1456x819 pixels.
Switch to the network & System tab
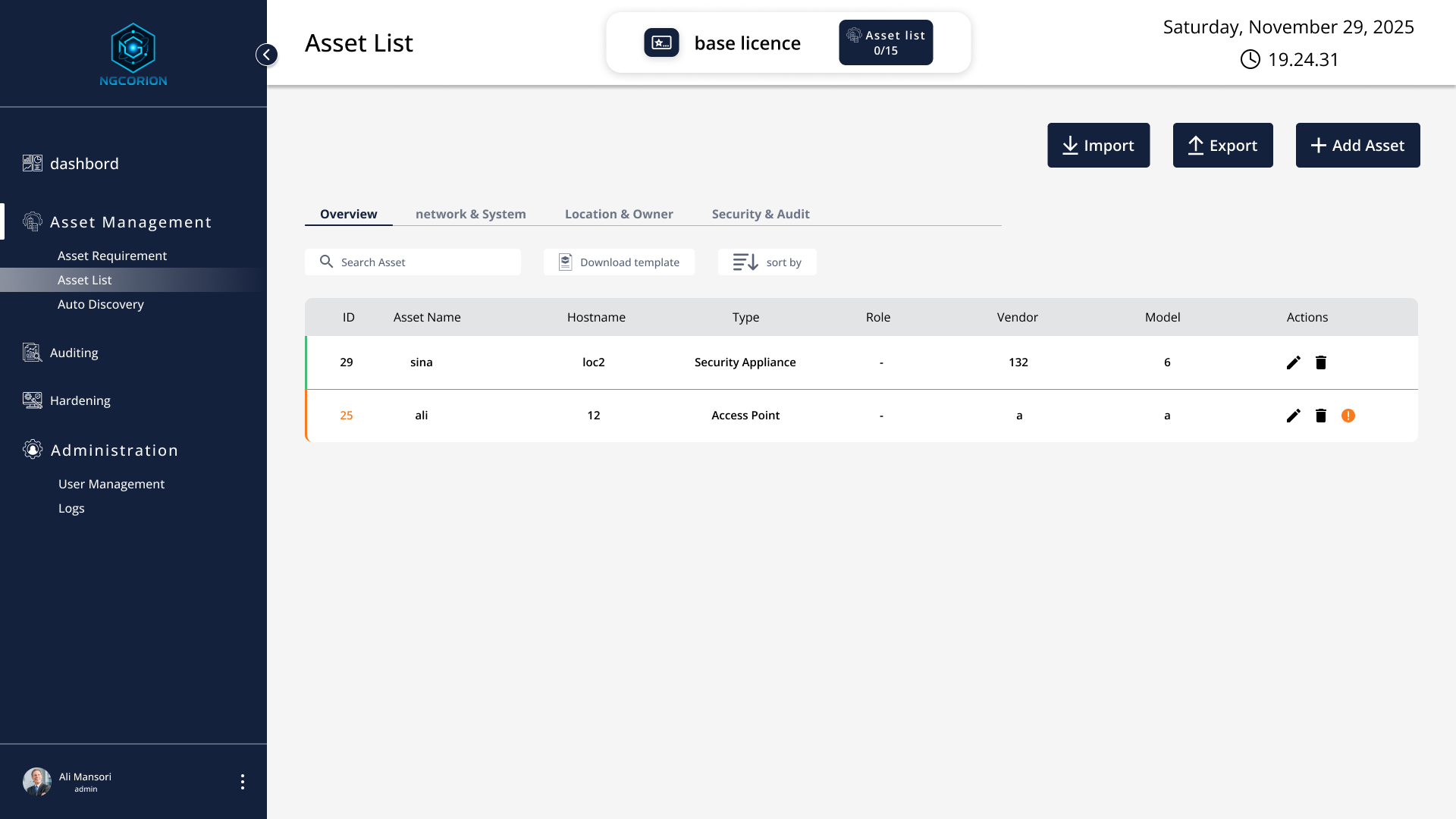[471, 214]
